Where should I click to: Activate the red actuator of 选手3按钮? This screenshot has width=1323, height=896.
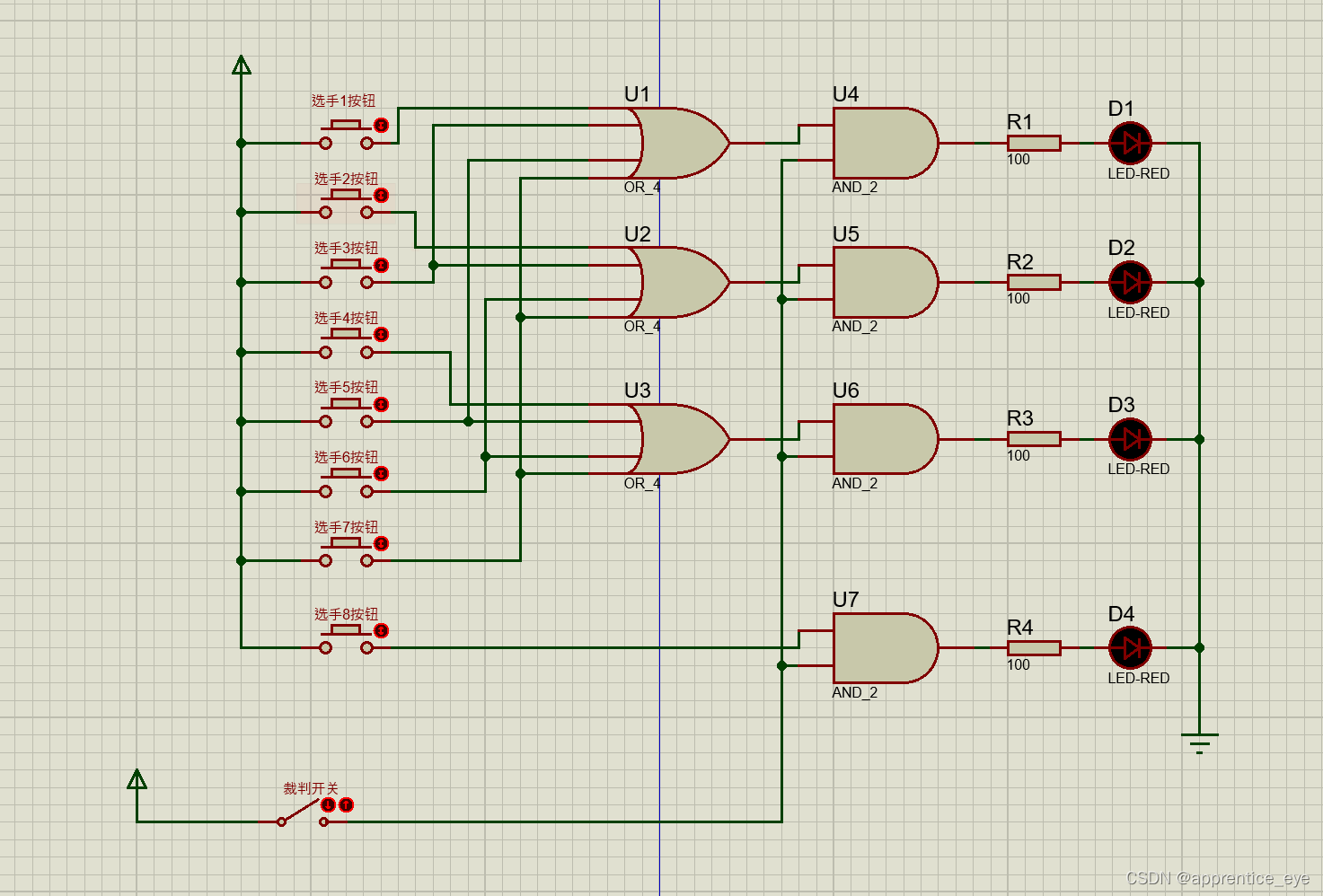[x=381, y=265]
